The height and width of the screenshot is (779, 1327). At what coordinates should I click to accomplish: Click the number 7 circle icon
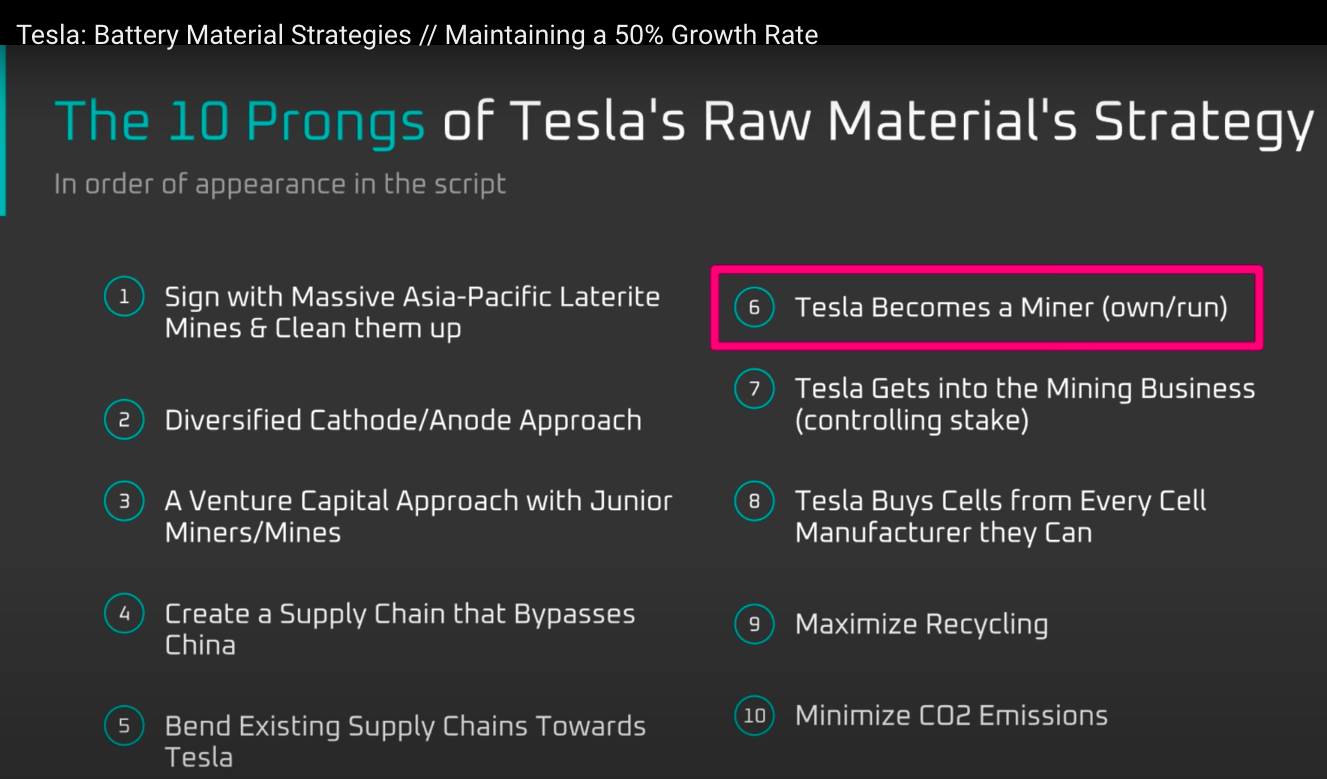tap(754, 388)
